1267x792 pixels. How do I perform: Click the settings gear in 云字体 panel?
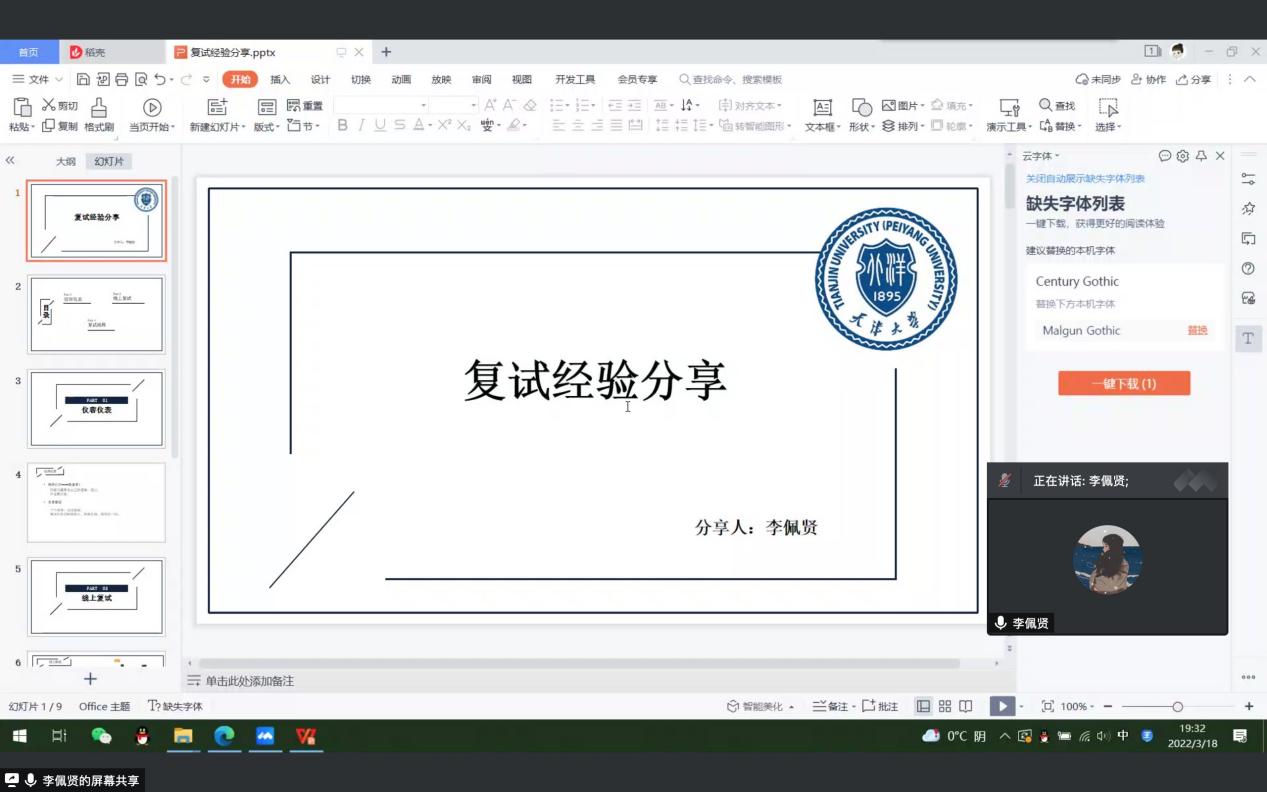pos(1183,156)
